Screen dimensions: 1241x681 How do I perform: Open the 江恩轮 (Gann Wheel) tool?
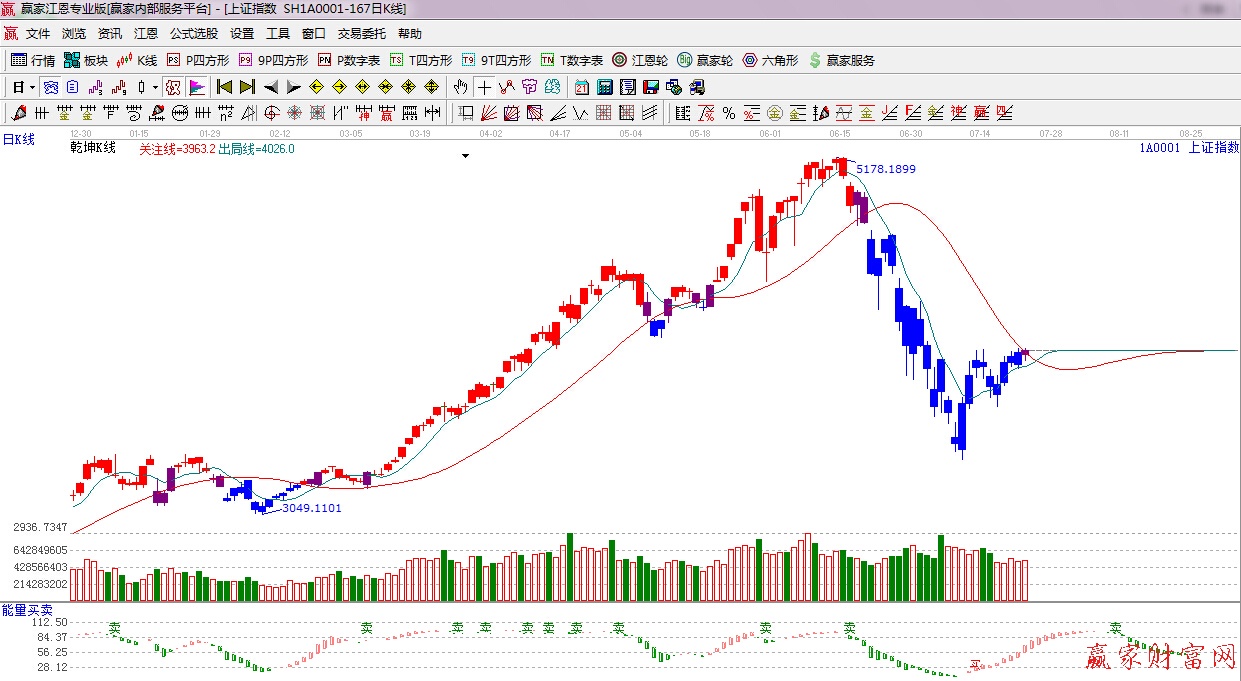coord(643,60)
